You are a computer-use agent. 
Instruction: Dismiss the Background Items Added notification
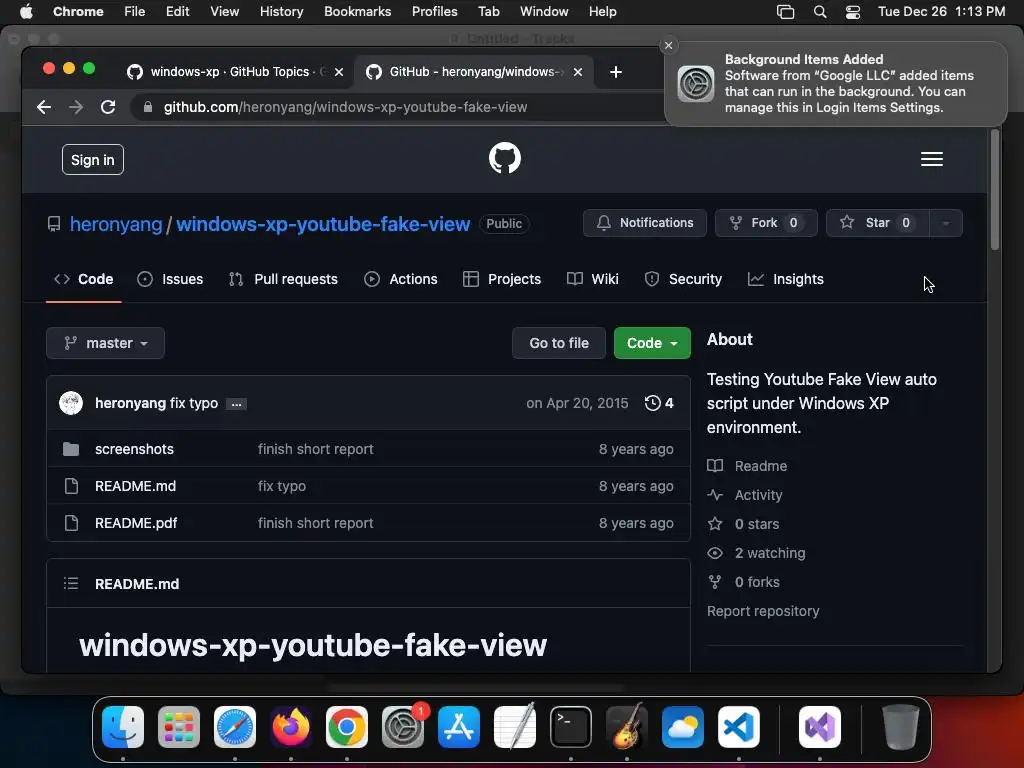[x=668, y=46]
